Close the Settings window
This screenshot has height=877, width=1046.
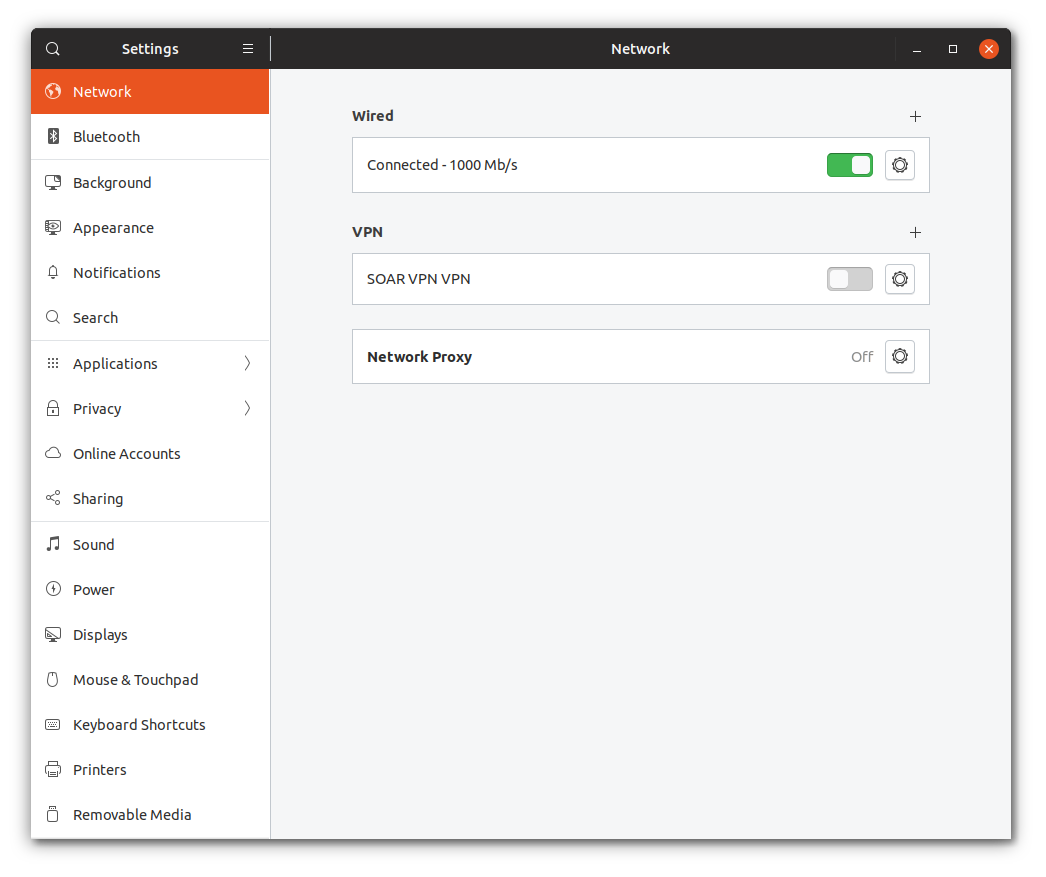(989, 49)
